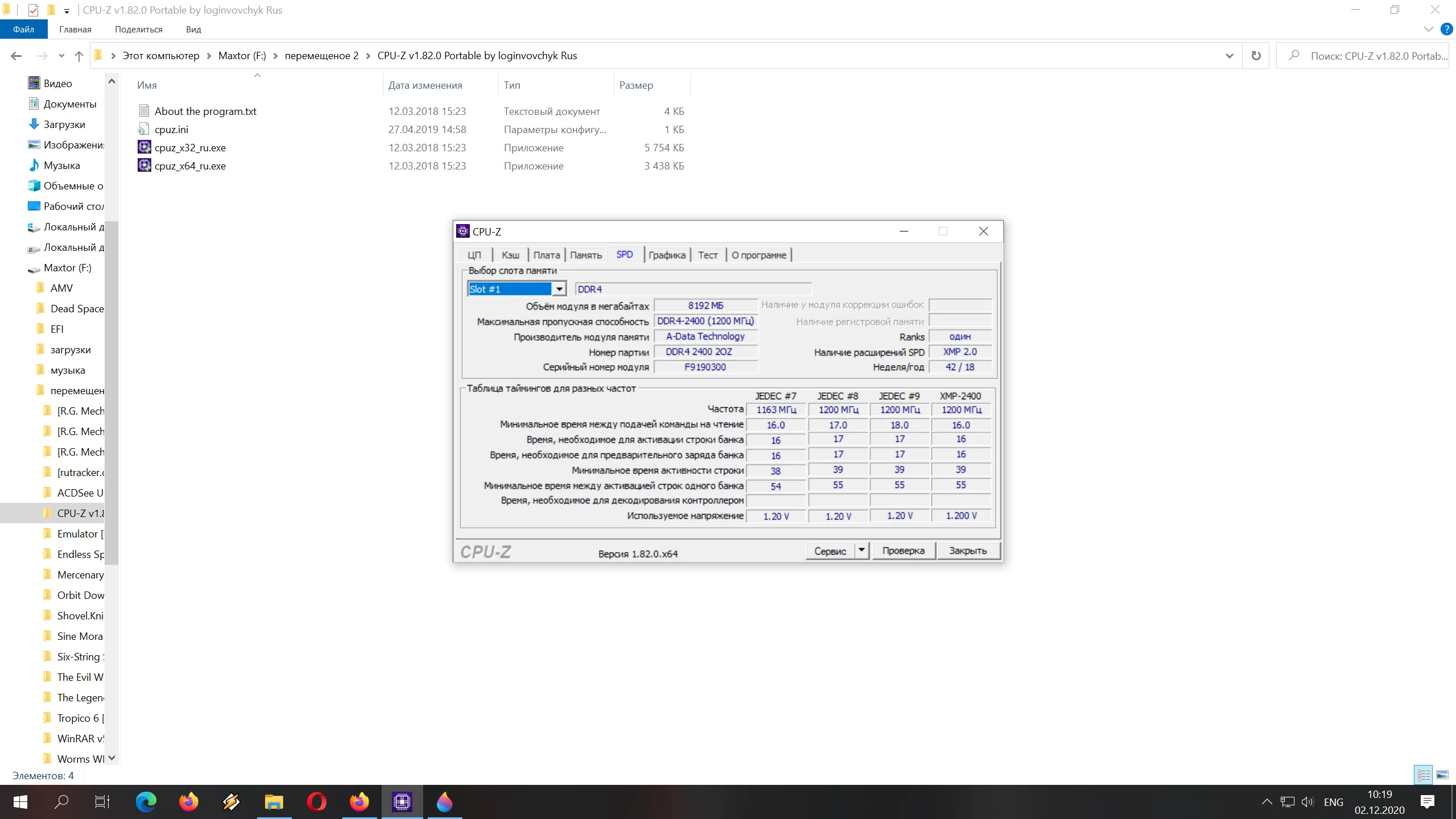The width and height of the screenshot is (1456, 819).
Task: Expand the address bar history dropdown
Action: pos(1229,56)
